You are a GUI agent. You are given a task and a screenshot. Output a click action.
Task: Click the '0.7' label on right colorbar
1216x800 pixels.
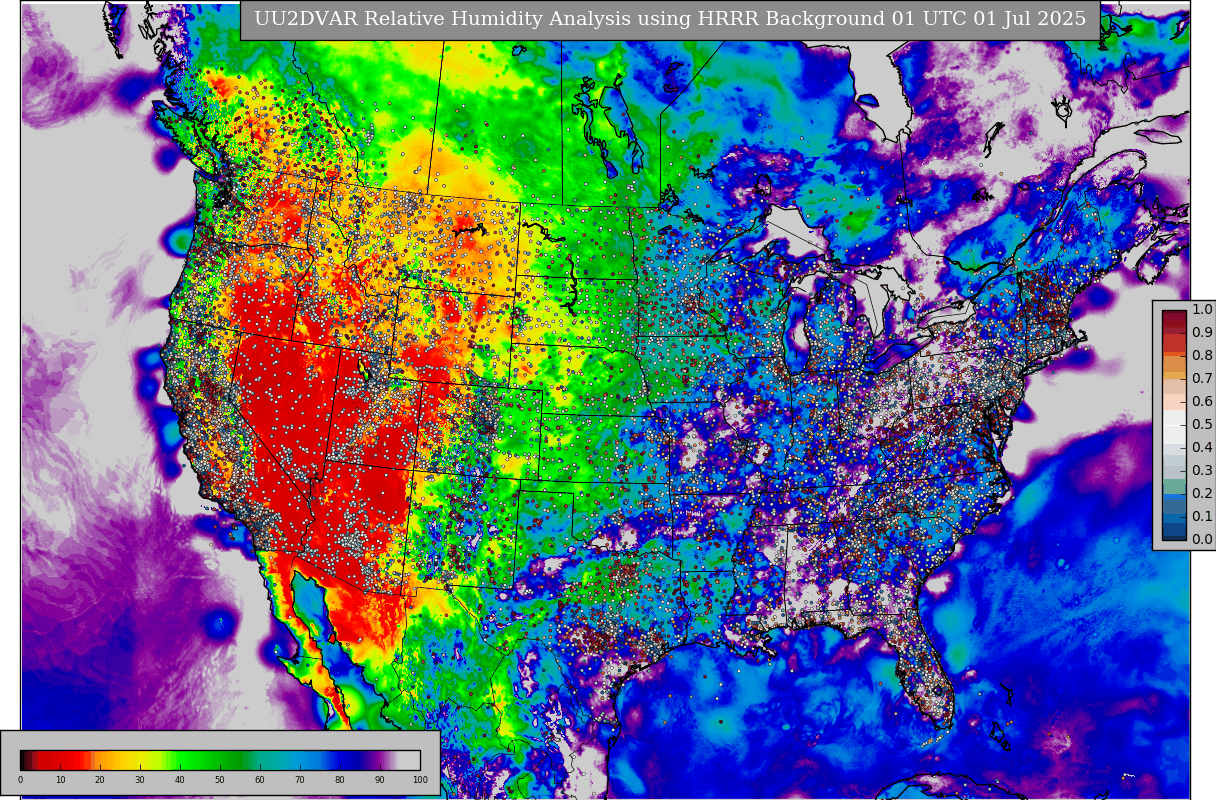pos(1202,379)
